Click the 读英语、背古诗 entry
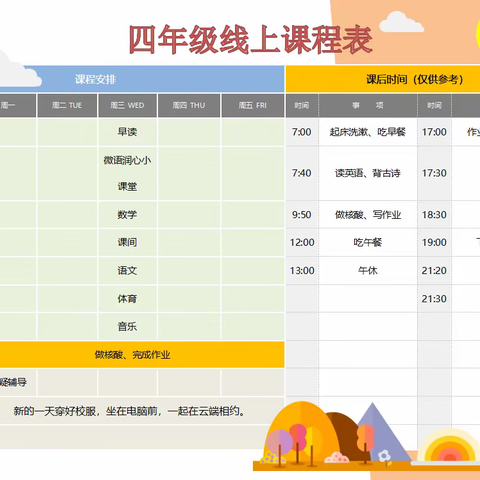 tap(368, 173)
